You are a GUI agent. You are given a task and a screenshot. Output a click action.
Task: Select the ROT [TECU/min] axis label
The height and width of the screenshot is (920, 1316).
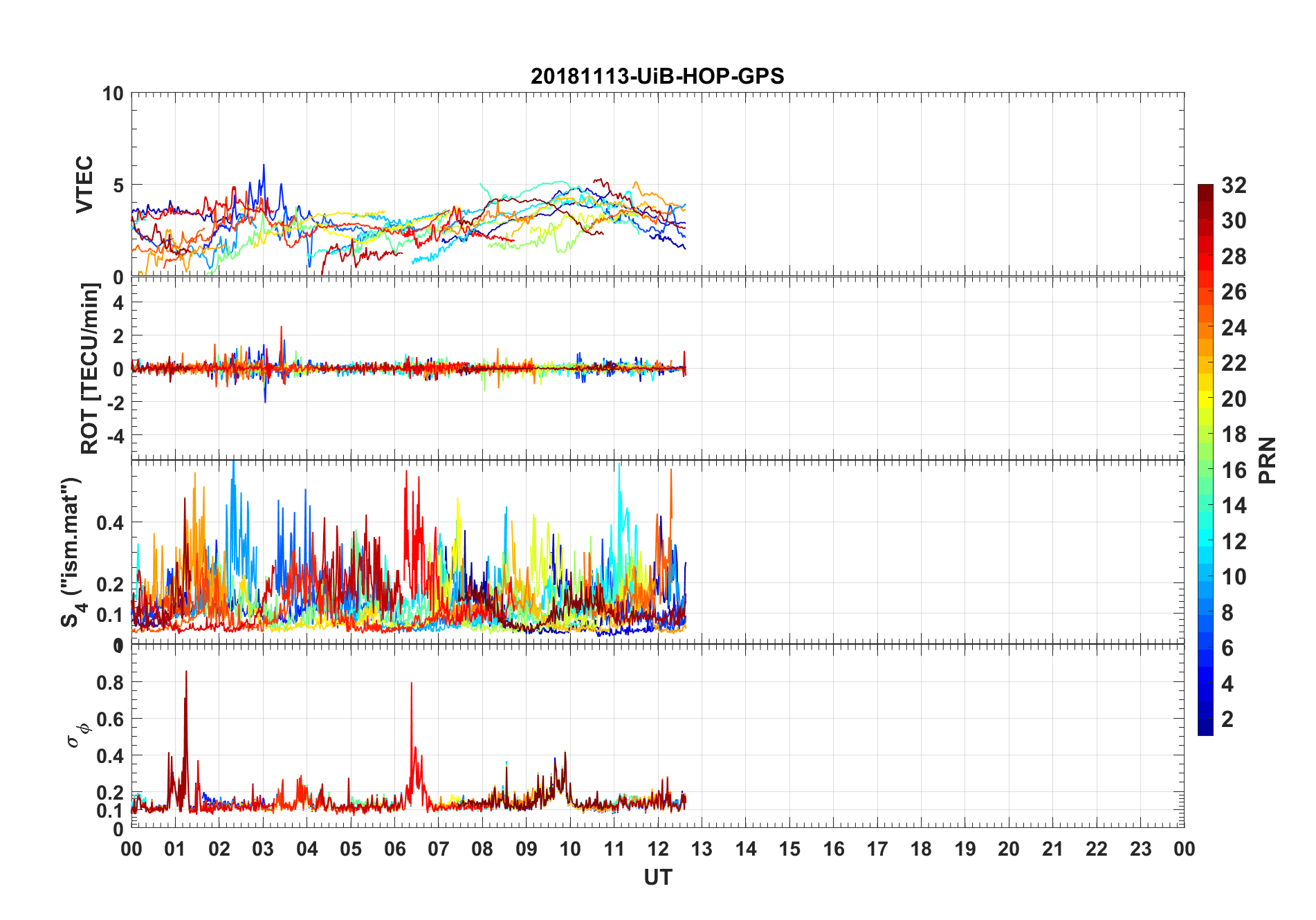click(89, 368)
